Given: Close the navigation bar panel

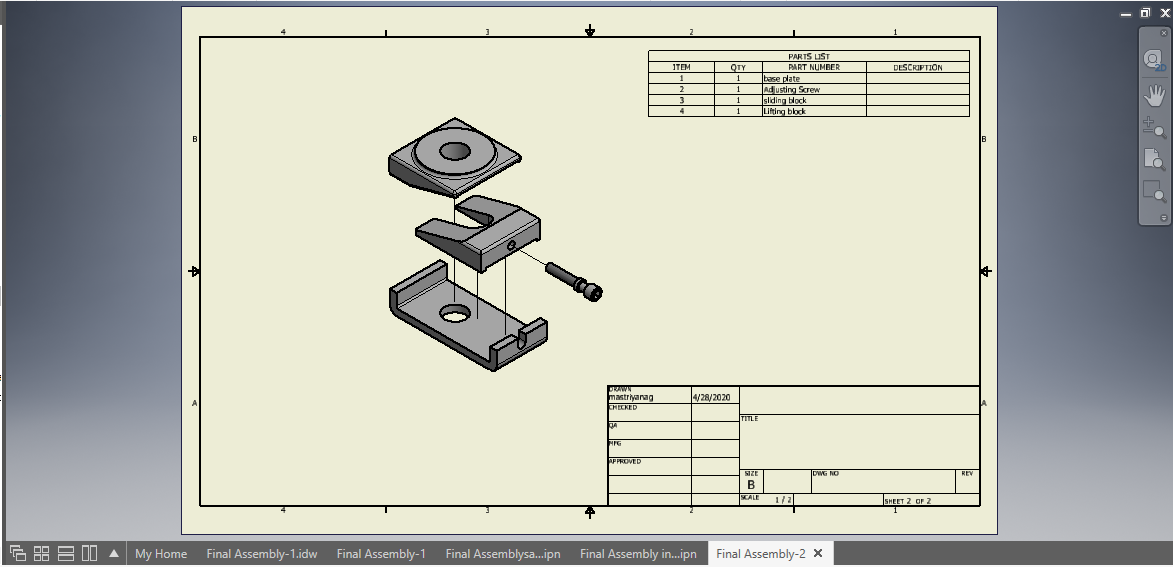Looking at the screenshot, I should pyautogui.click(x=1163, y=33).
